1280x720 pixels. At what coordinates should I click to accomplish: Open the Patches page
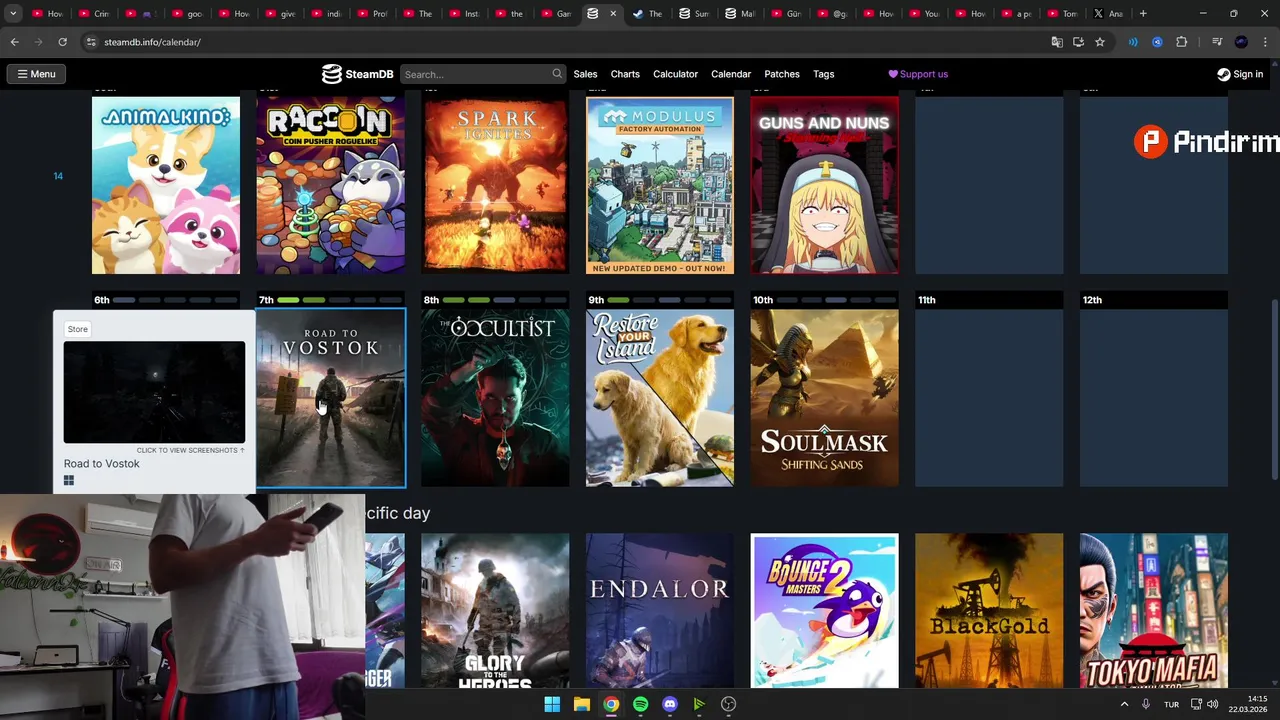tap(782, 74)
